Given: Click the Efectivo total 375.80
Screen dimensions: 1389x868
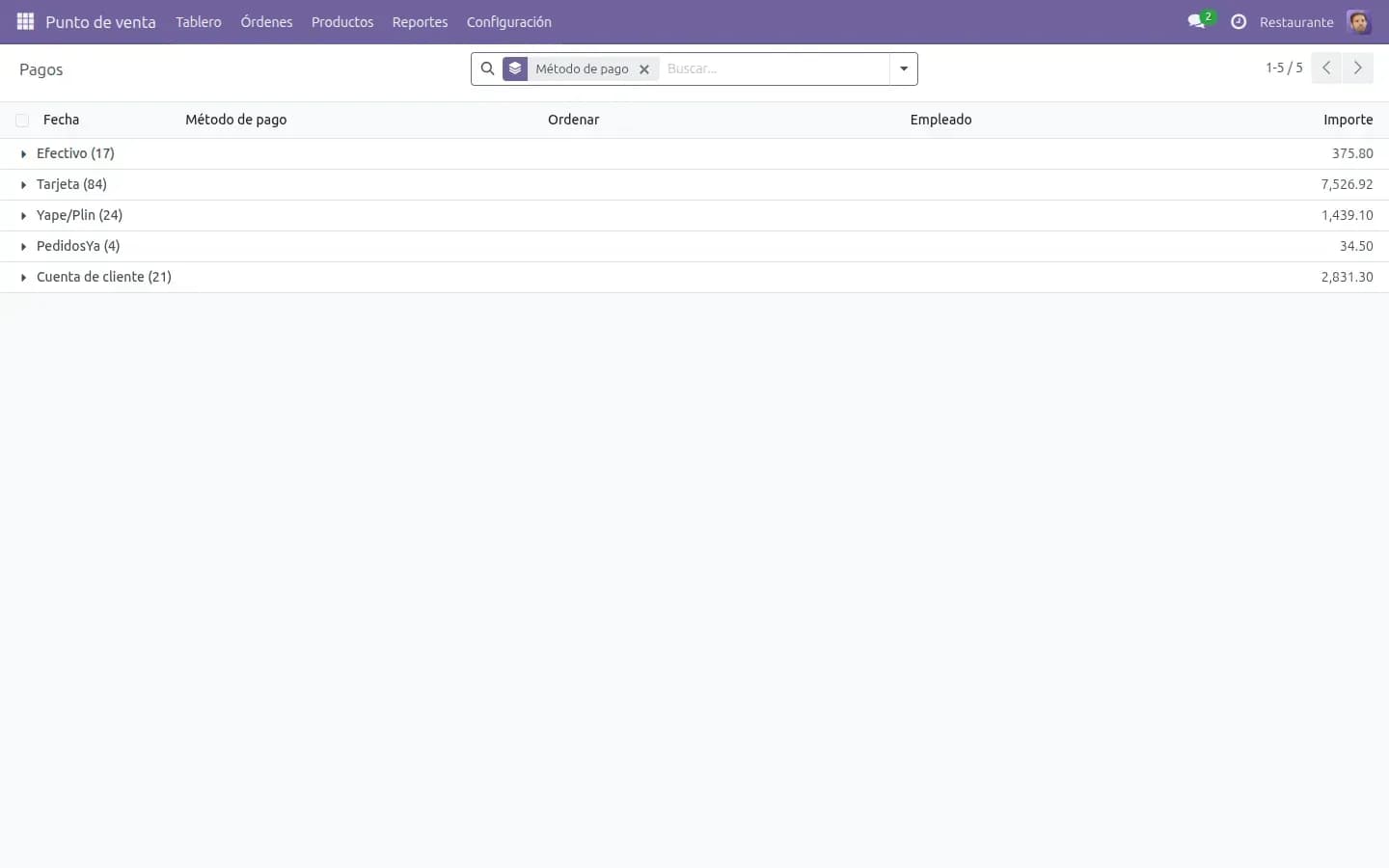Looking at the screenshot, I should 1352,153.
